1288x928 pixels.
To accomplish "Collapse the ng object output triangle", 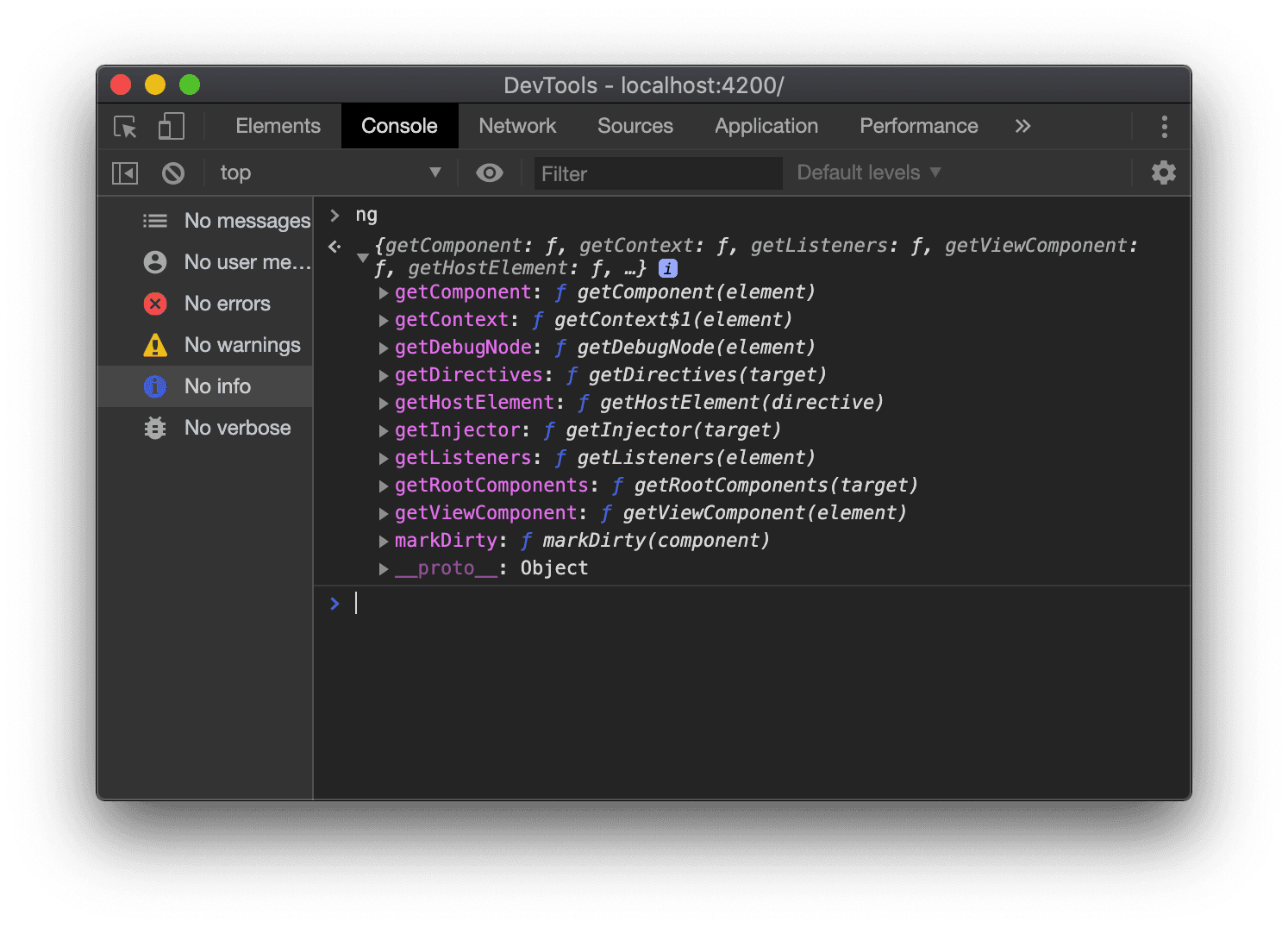I will [x=363, y=257].
